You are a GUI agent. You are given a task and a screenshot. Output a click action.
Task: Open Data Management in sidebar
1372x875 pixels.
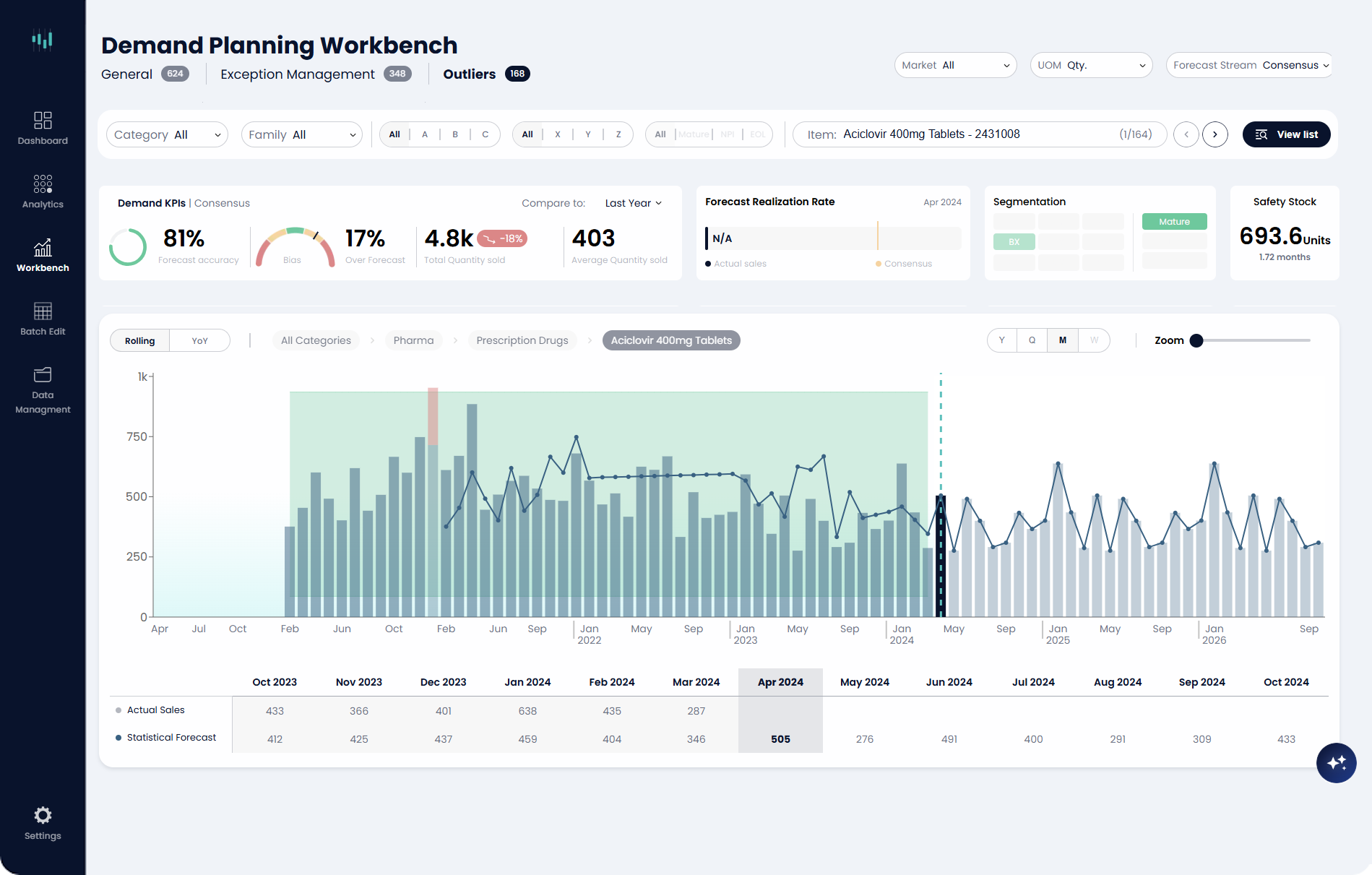[x=43, y=390]
